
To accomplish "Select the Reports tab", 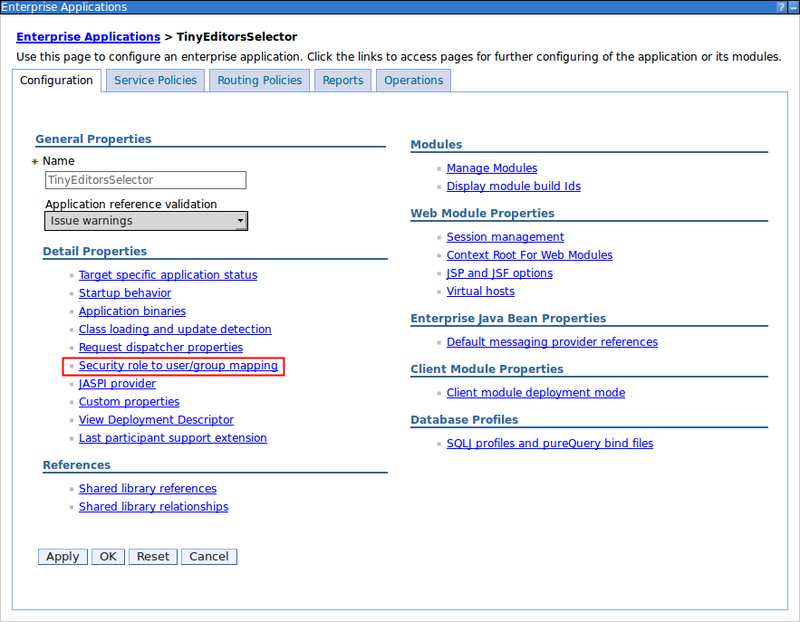I will click(342, 80).
